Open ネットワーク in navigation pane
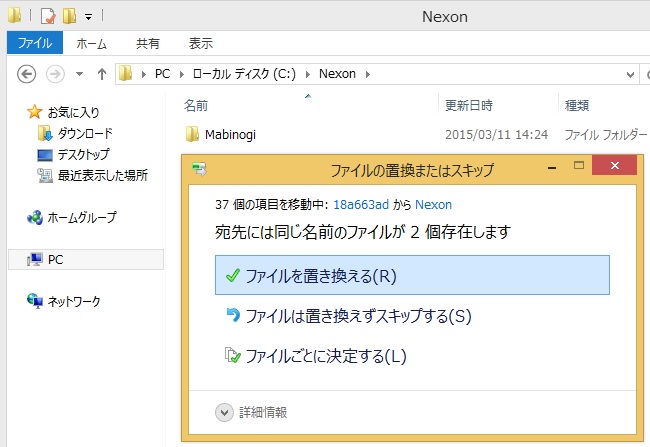 point(74,301)
